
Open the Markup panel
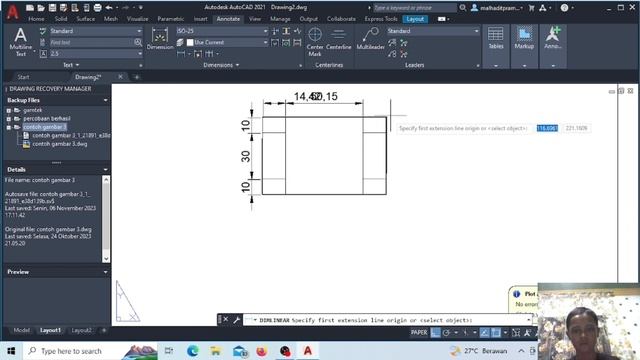coord(524,46)
